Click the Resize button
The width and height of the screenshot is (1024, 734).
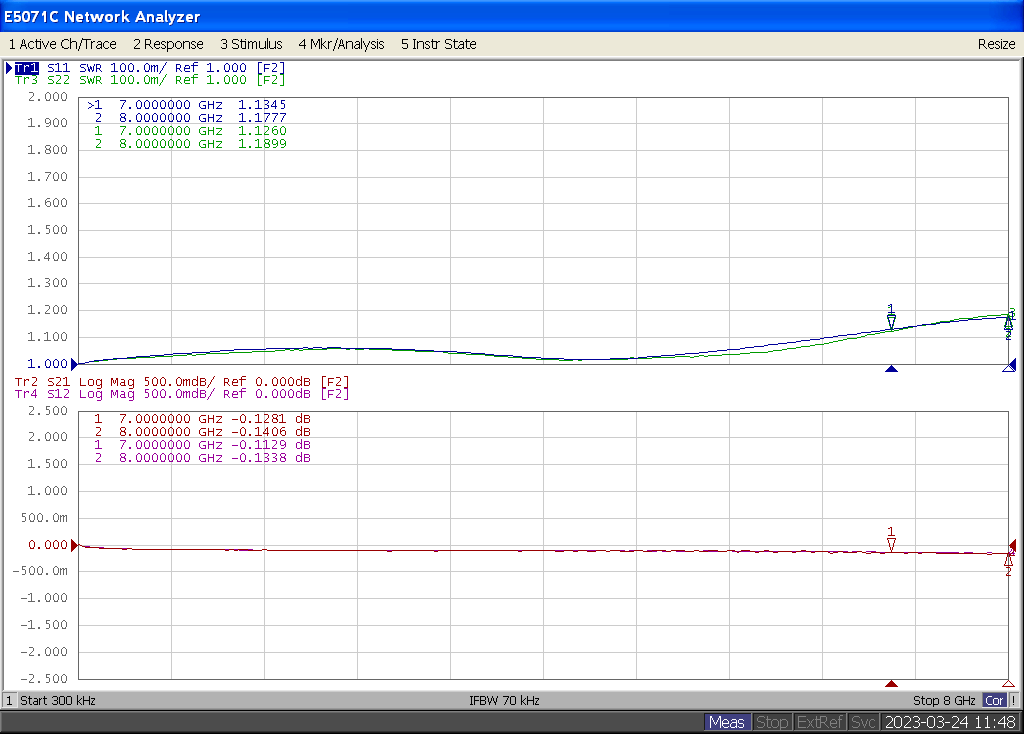click(x=996, y=44)
